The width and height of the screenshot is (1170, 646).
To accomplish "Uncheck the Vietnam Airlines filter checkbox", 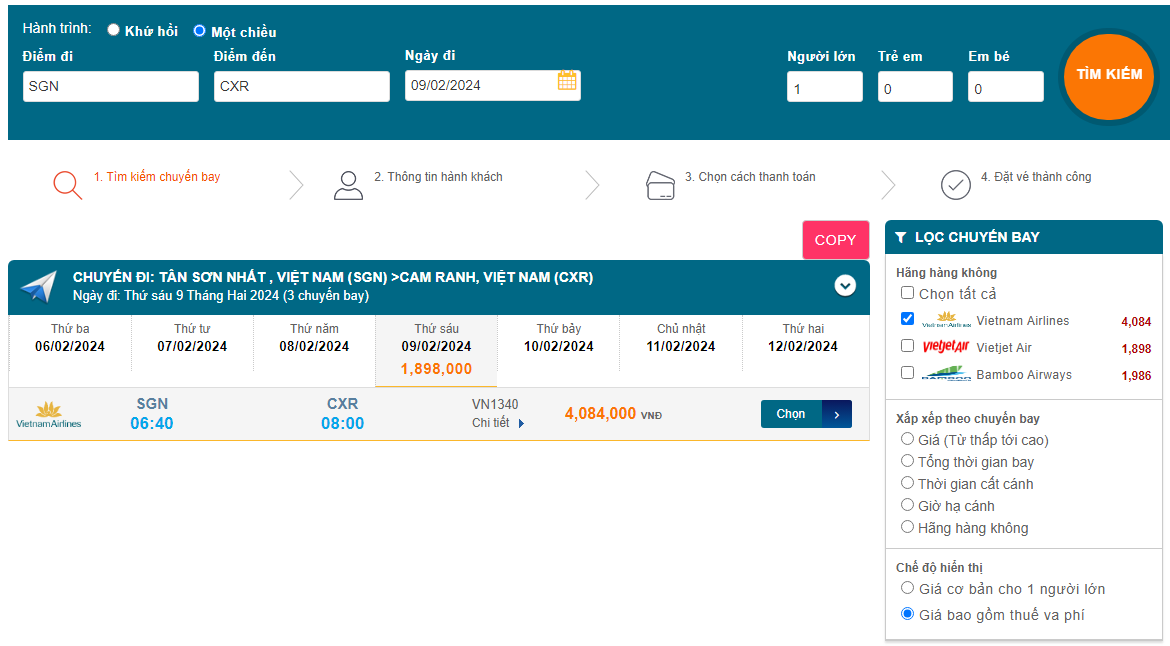I will (x=907, y=319).
